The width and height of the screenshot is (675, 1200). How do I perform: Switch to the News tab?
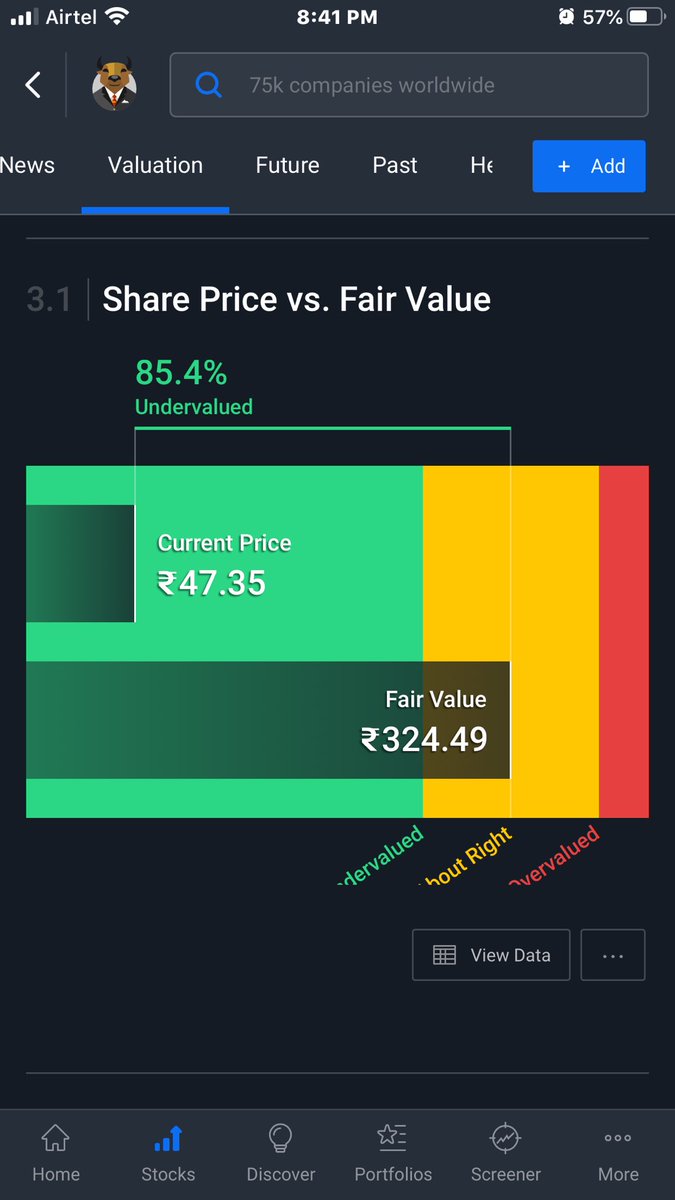(x=27, y=165)
